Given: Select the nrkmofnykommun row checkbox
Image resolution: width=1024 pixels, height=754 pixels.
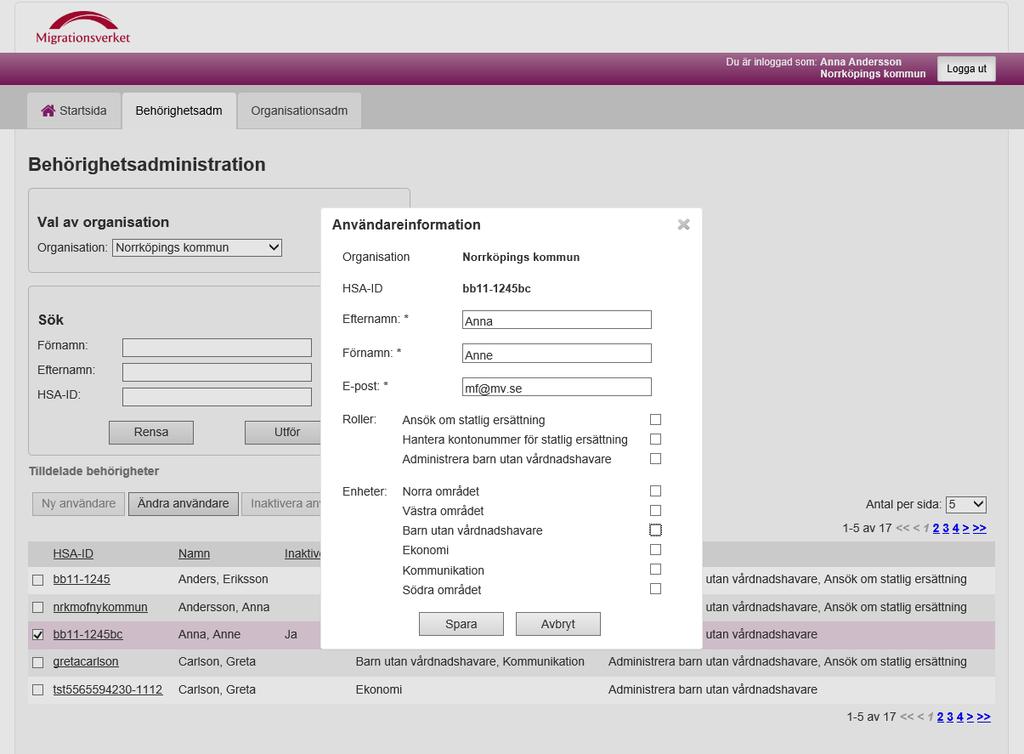Looking at the screenshot, I should [x=38, y=607].
